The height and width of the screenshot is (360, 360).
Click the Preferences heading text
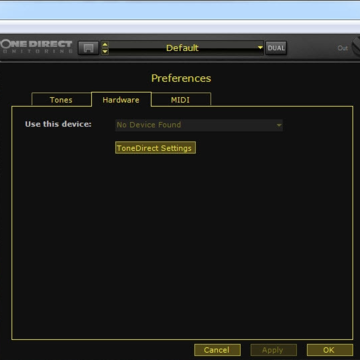pos(181,78)
